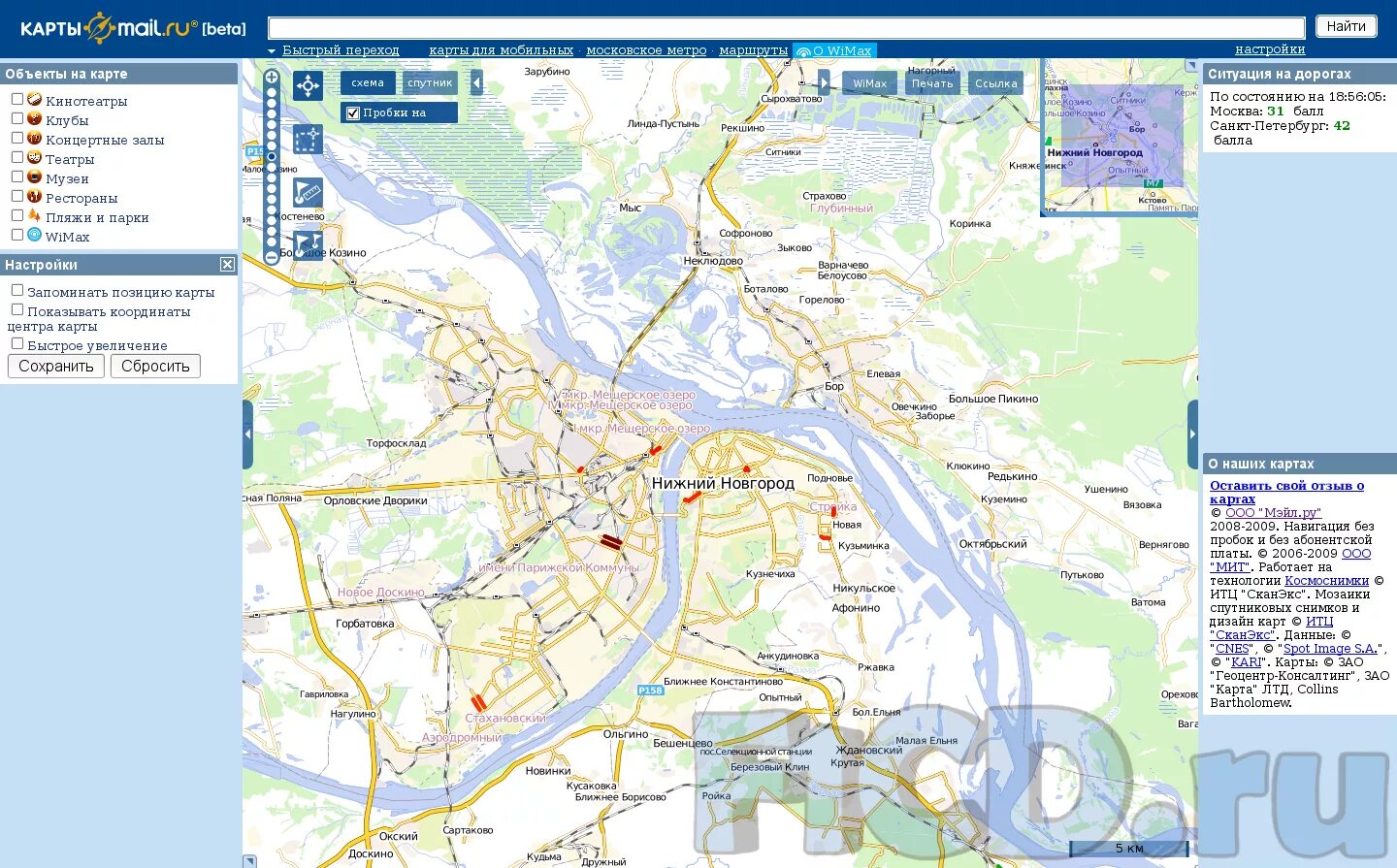Image resolution: width=1397 pixels, height=868 pixels.
Task: Click the Музеи category icon
Action: [34, 177]
